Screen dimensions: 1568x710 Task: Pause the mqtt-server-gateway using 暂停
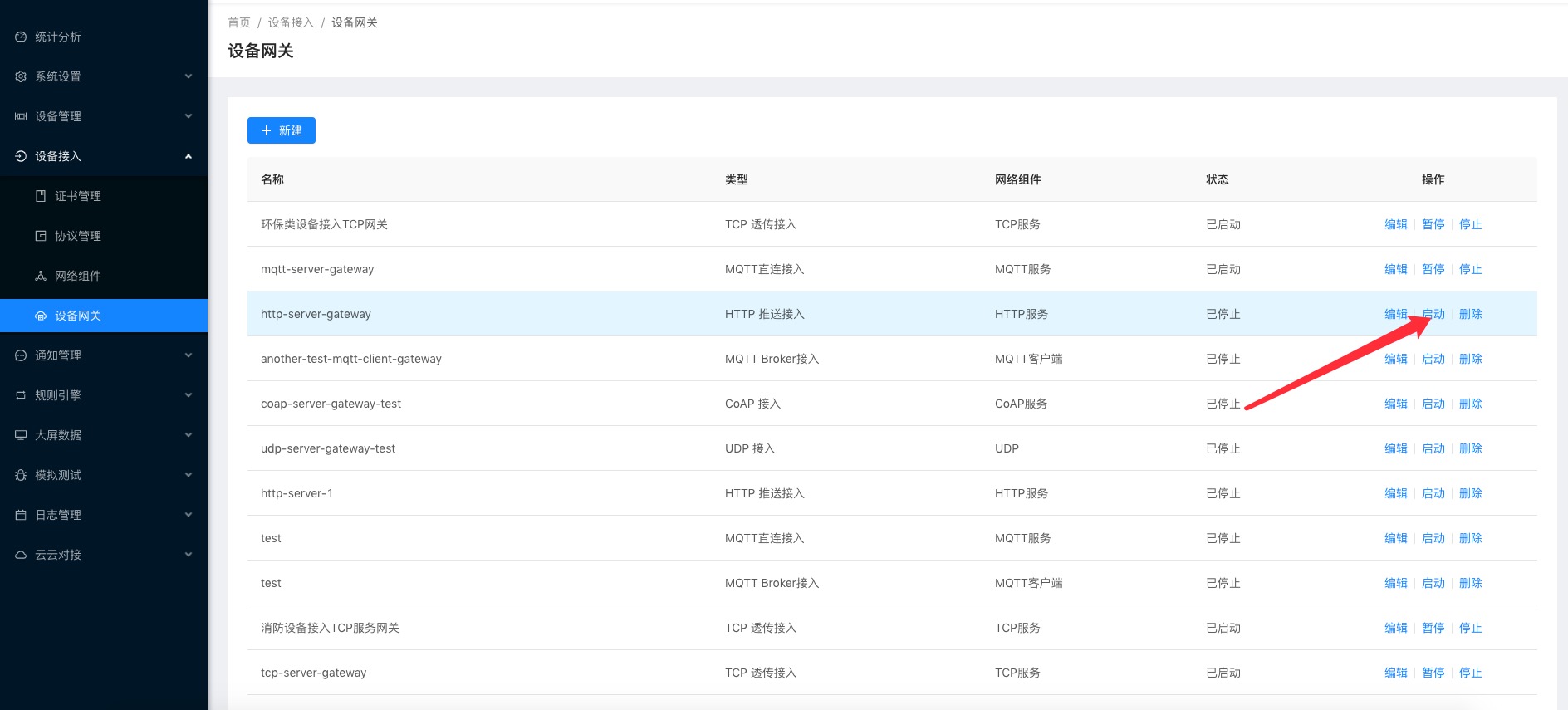point(1433,269)
